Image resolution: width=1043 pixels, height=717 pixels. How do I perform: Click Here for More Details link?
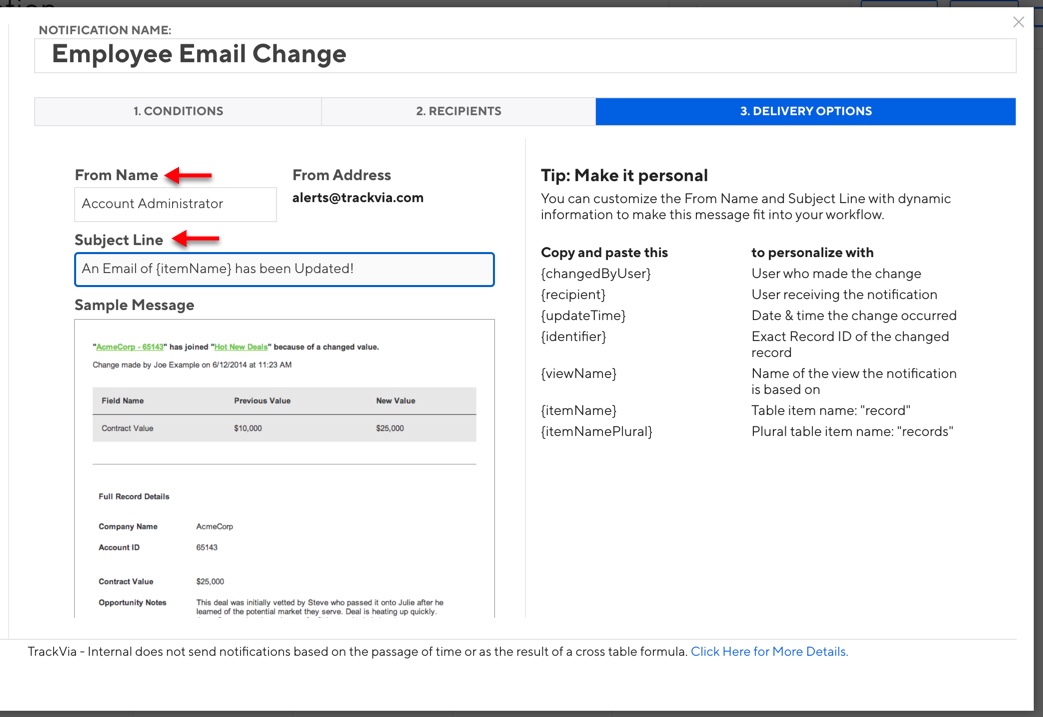pyautogui.click(x=768, y=651)
